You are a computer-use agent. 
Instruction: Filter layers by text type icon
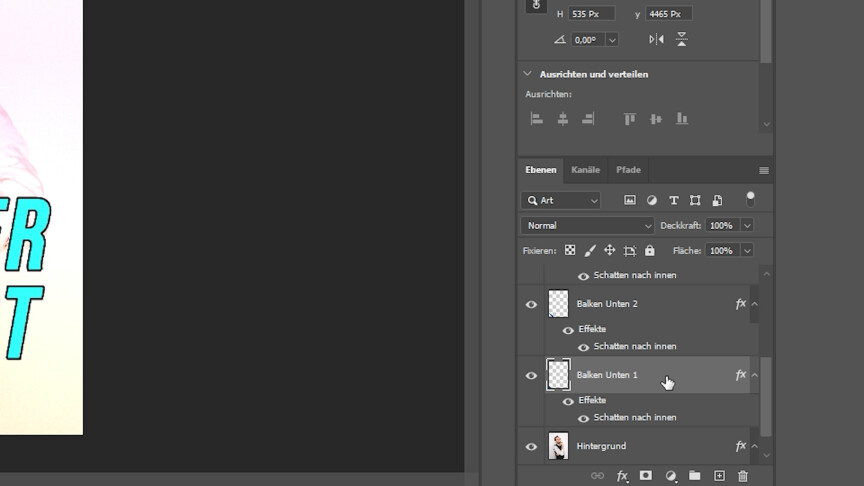pos(673,200)
